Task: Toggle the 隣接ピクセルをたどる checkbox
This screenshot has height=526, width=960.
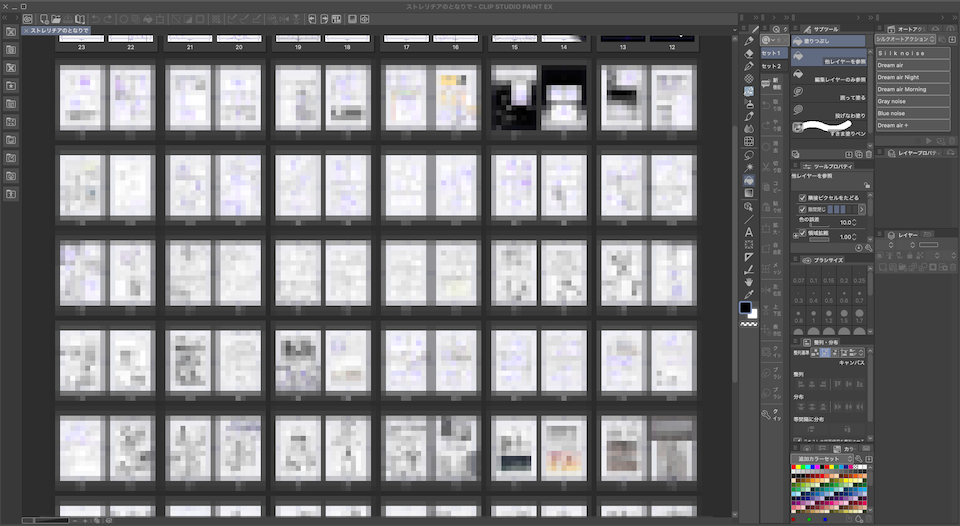Action: tap(803, 198)
